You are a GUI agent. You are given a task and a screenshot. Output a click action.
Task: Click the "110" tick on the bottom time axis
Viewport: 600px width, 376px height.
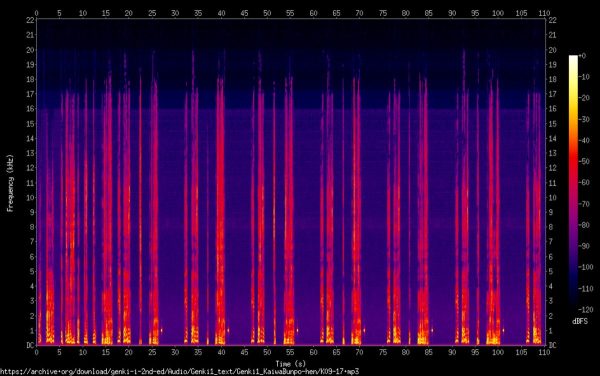click(x=544, y=352)
